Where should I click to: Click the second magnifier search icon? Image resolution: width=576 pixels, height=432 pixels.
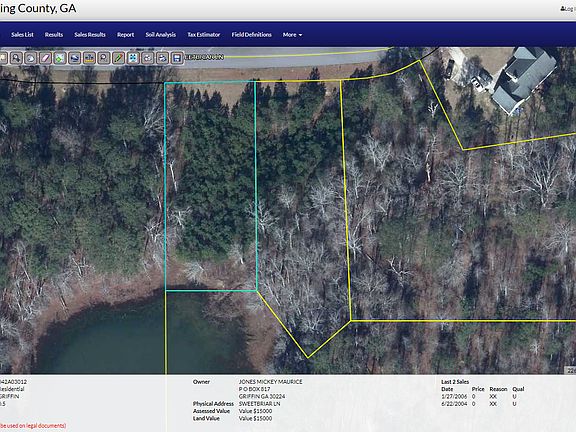(104, 58)
